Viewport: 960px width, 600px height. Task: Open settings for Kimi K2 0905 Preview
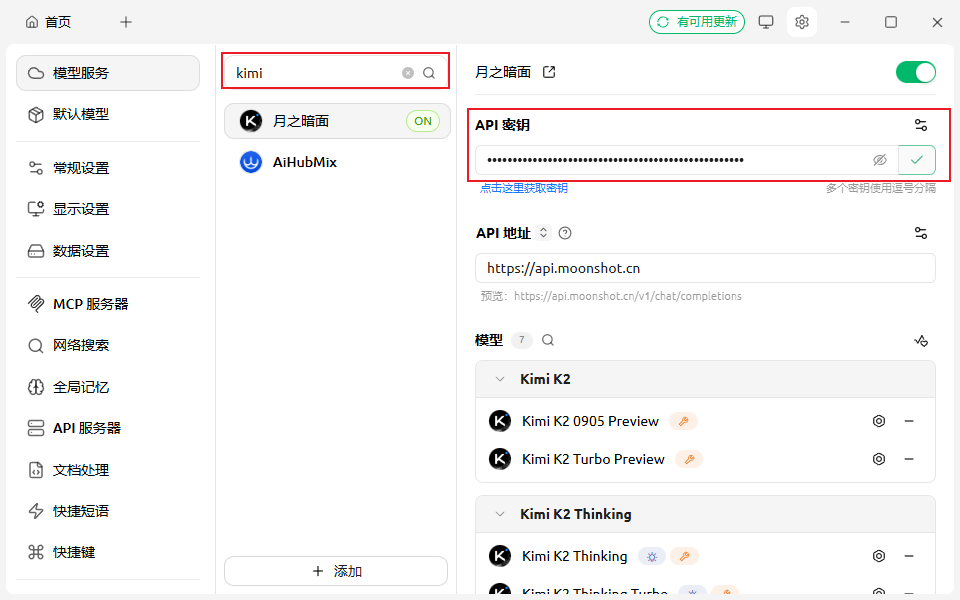(879, 421)
